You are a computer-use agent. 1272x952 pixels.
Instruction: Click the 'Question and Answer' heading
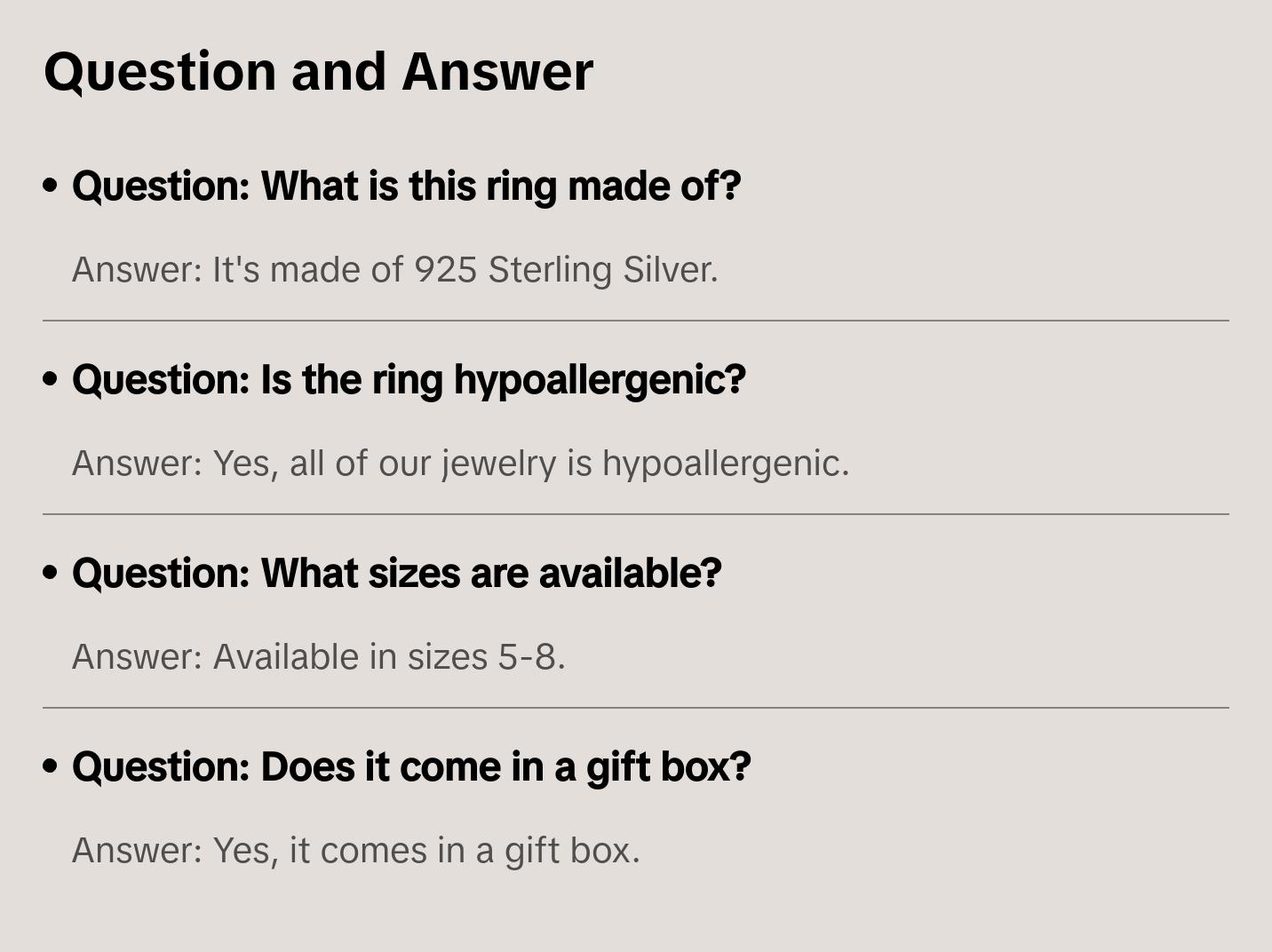318,71
